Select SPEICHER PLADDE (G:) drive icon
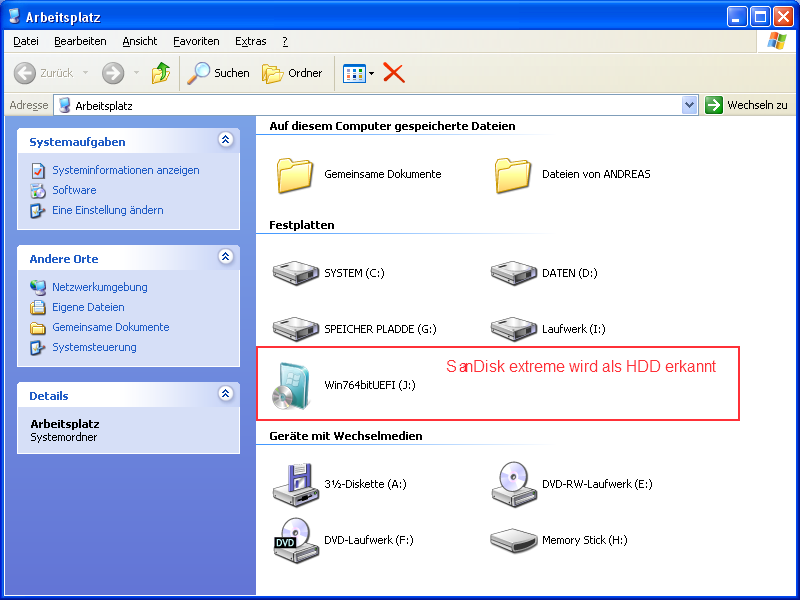 pyautogui.click(x=295, y=329)
